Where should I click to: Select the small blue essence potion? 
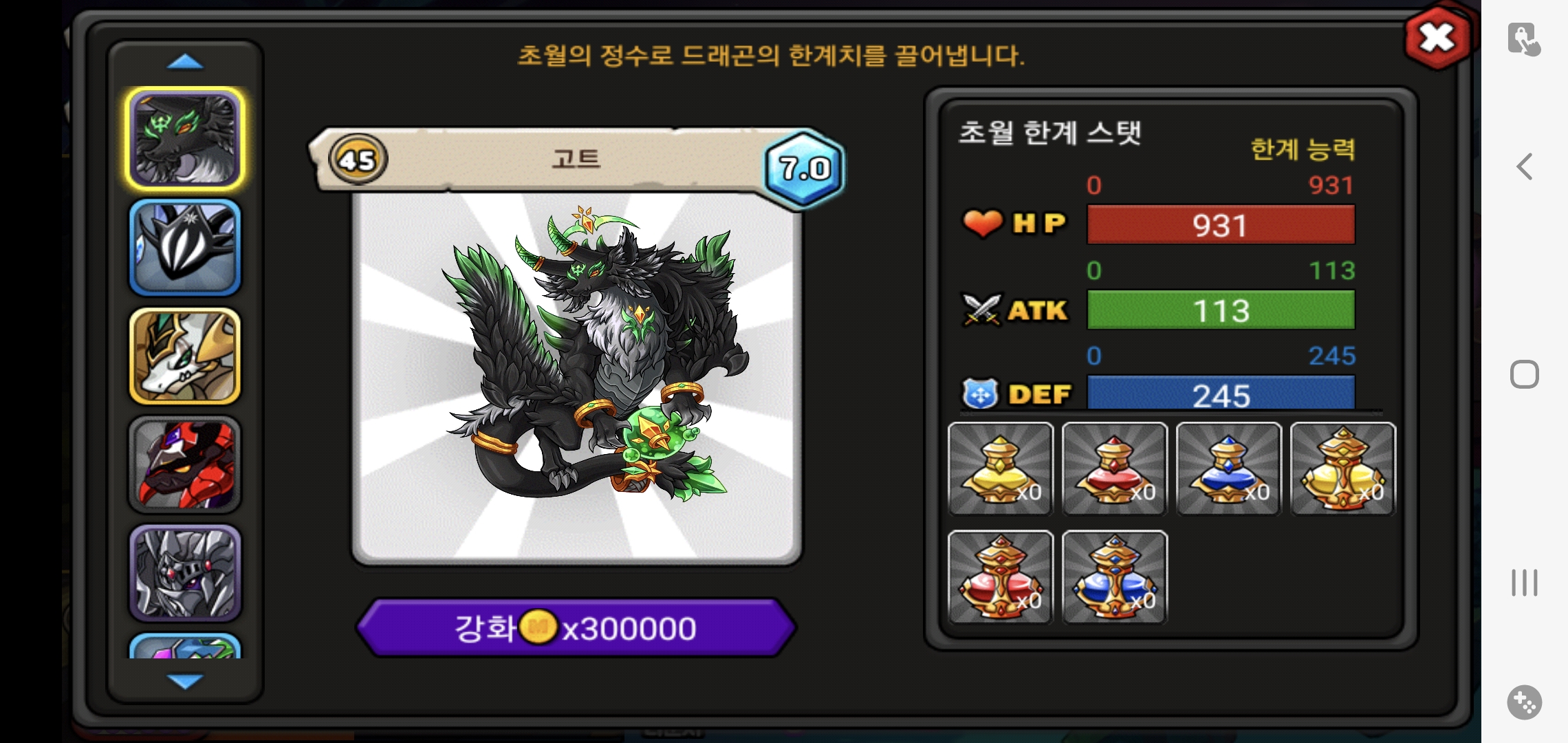pyautogui.click(x=1229, y=469)
